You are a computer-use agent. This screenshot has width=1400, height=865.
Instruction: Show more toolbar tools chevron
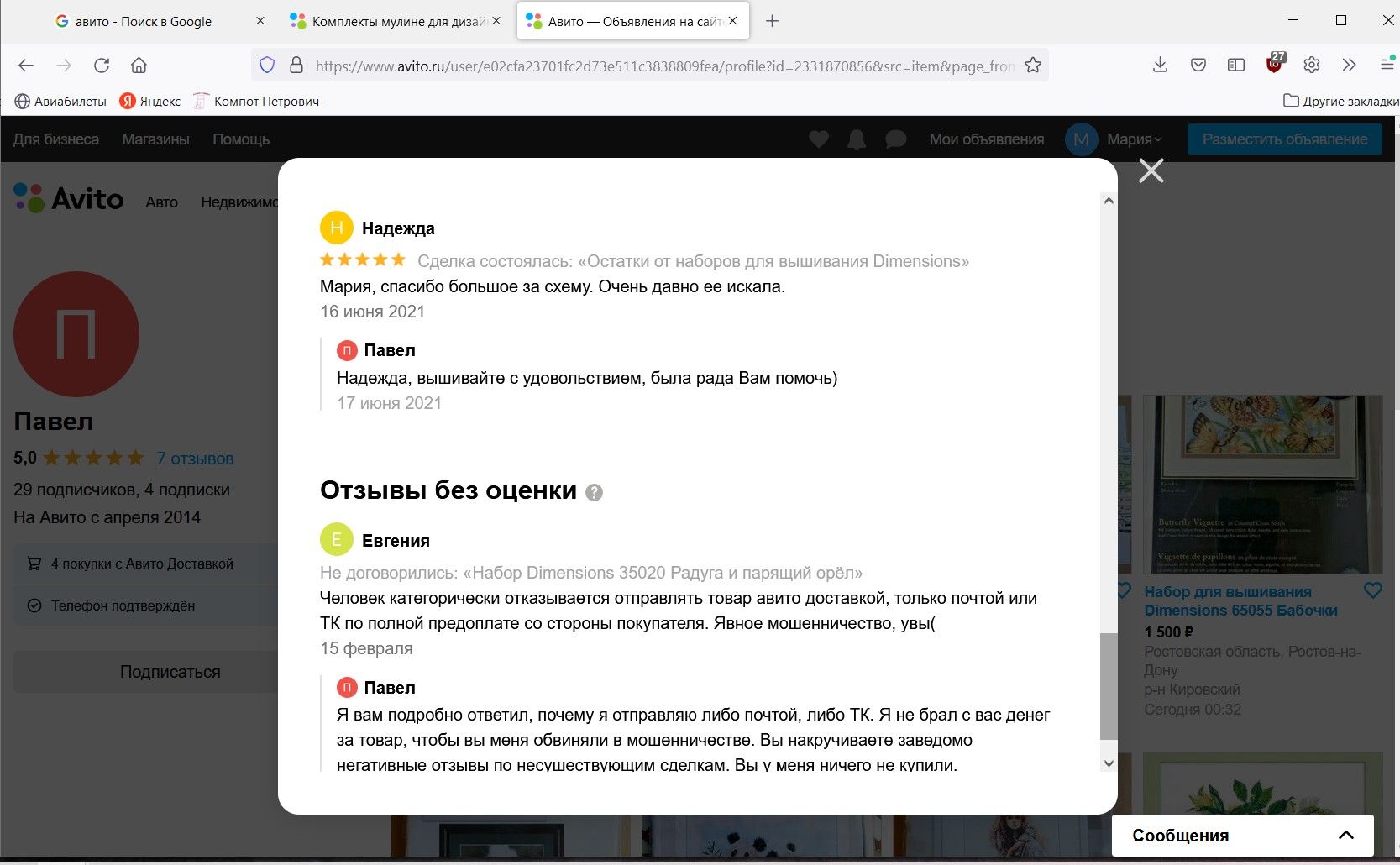click(x=1349, y=66)
